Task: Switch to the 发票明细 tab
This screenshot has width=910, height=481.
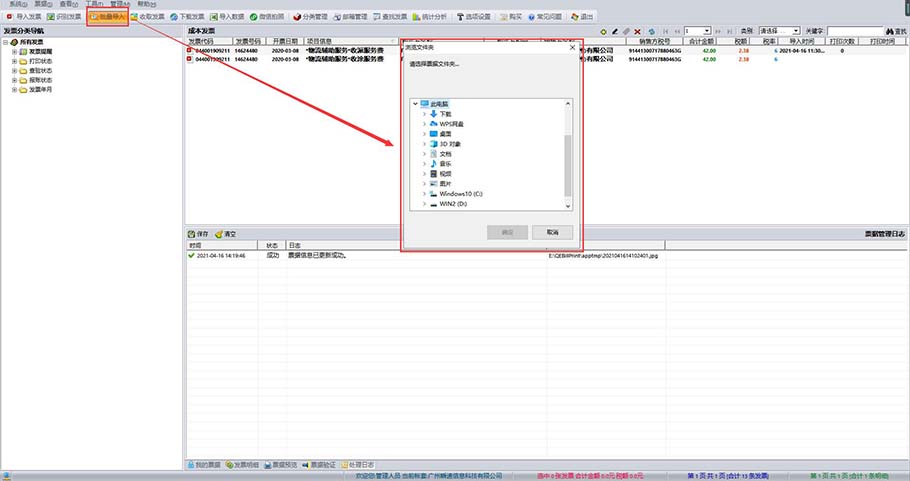Action: coord(243,464)
